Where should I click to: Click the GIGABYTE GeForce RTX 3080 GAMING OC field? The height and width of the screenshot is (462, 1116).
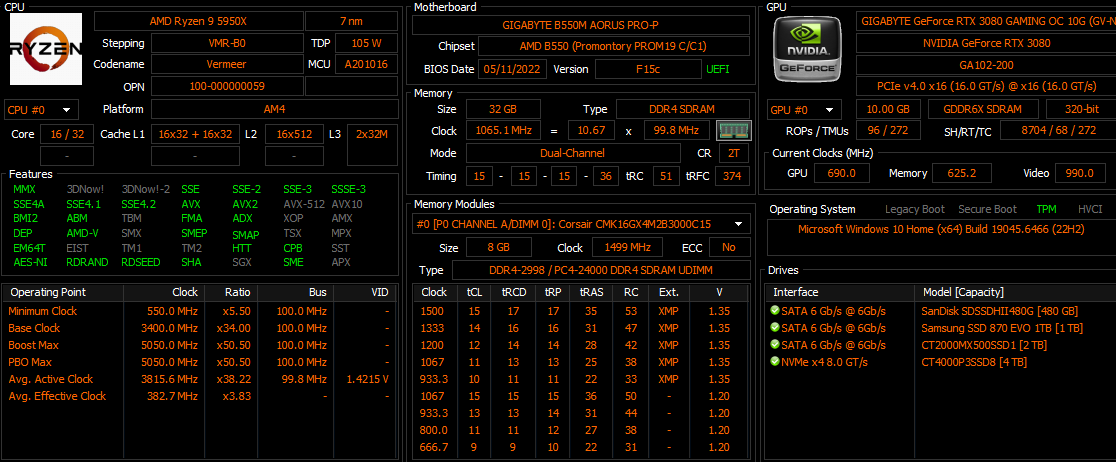click(x=986, y=21)
